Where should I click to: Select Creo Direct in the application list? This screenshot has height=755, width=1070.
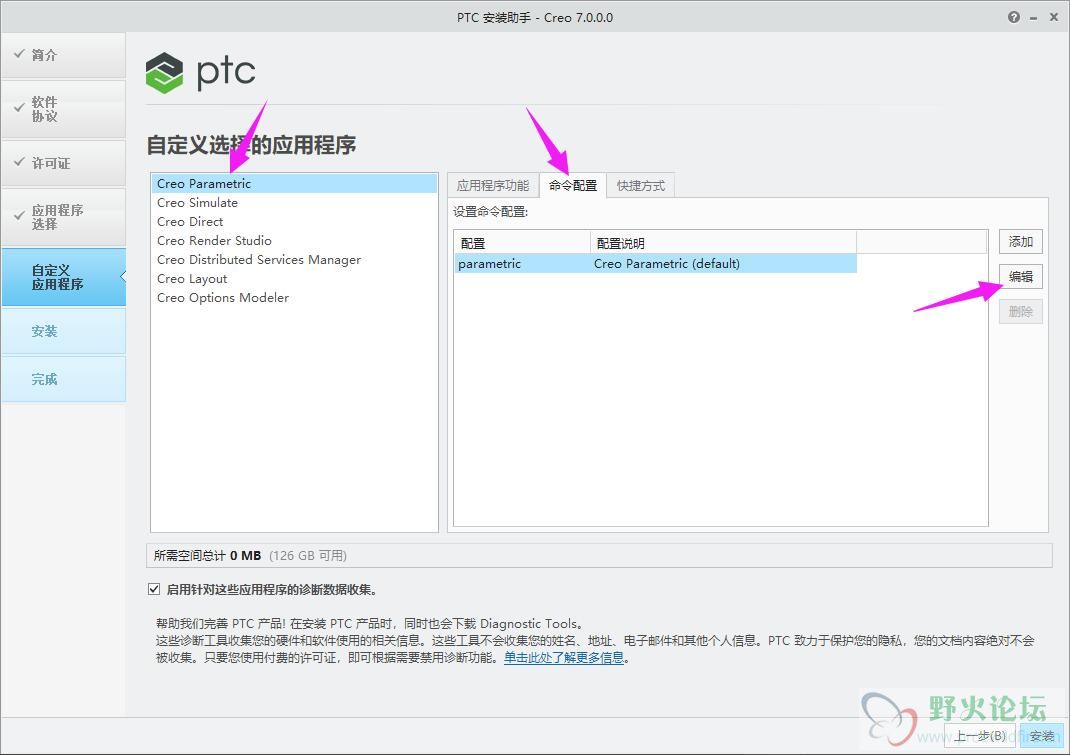(x=294, y=222)
